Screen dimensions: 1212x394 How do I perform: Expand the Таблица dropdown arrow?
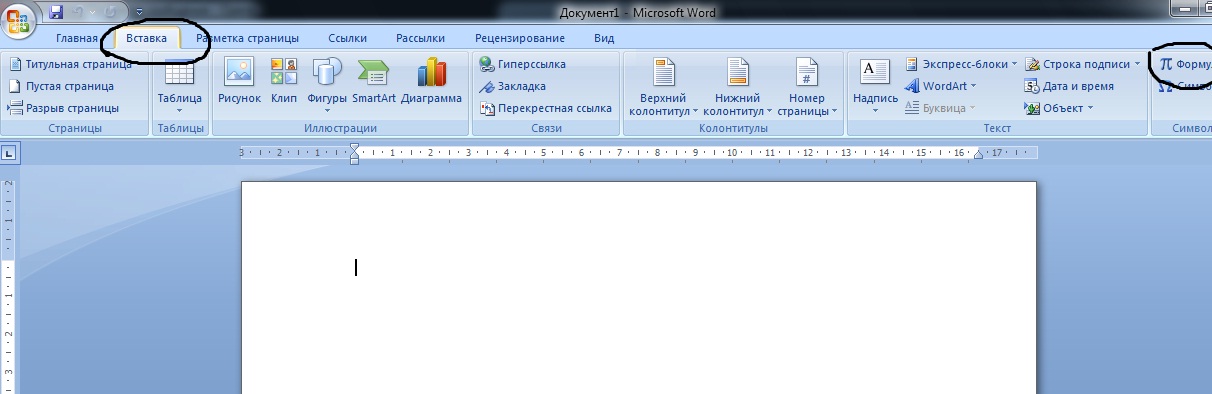(180, 110)
